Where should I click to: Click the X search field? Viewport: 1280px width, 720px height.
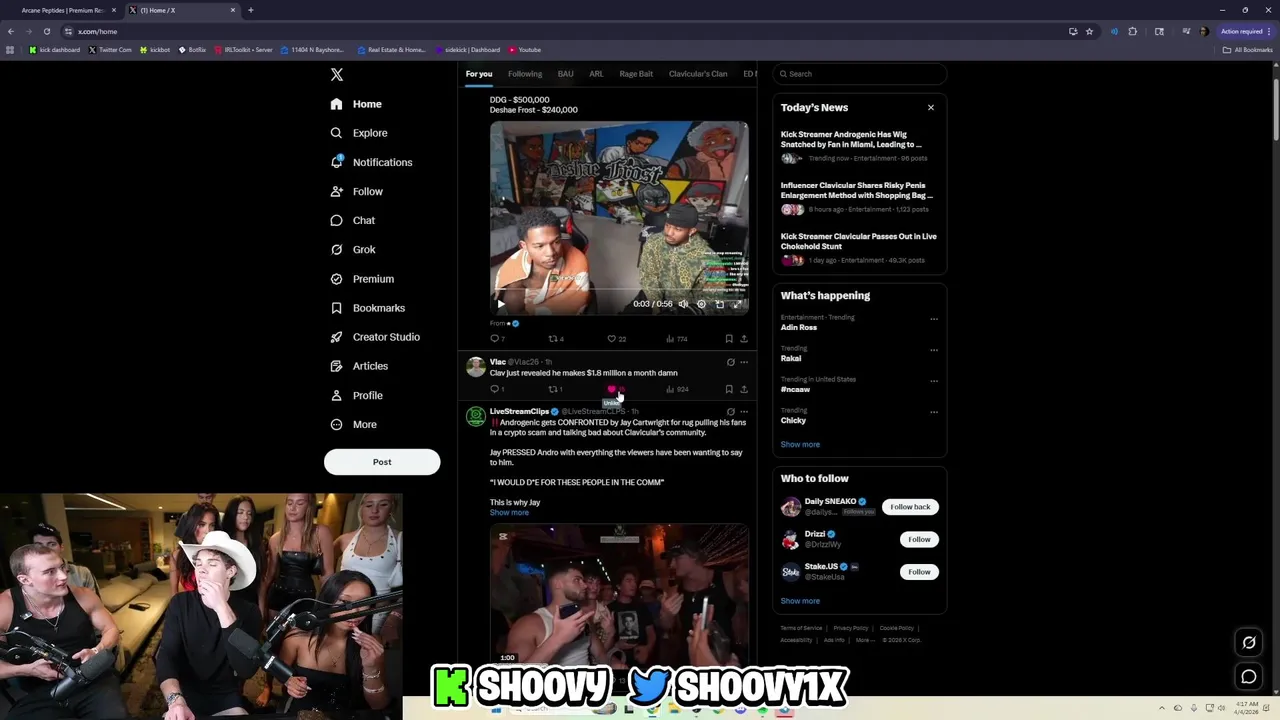coord(860,74)
